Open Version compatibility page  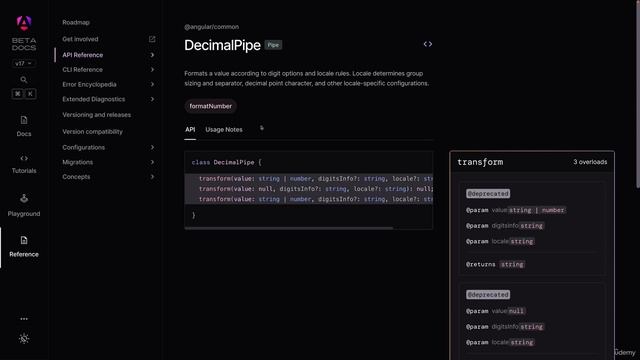click(x=92, y=132)
